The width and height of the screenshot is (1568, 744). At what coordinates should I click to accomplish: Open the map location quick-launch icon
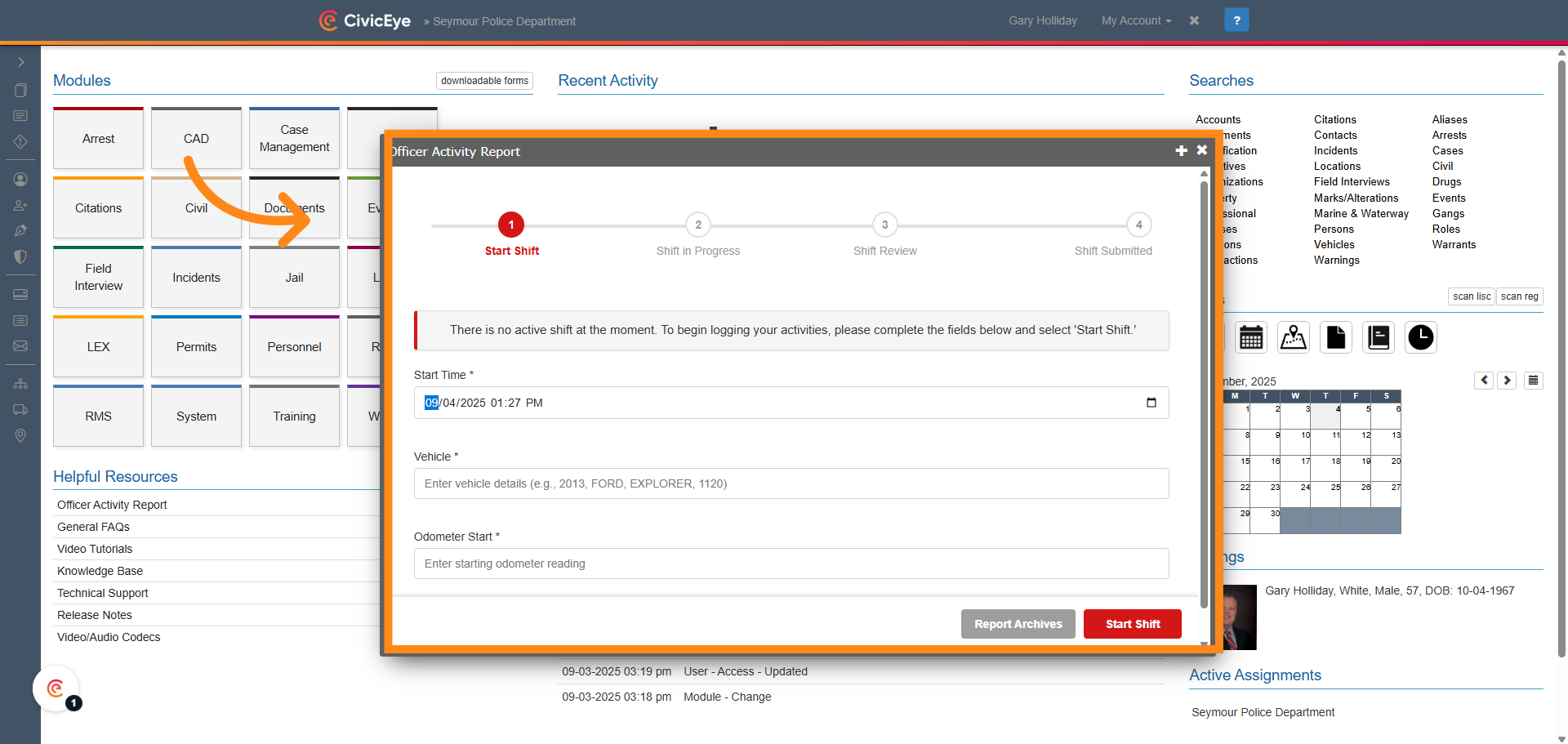click(x=1294, y=337)
